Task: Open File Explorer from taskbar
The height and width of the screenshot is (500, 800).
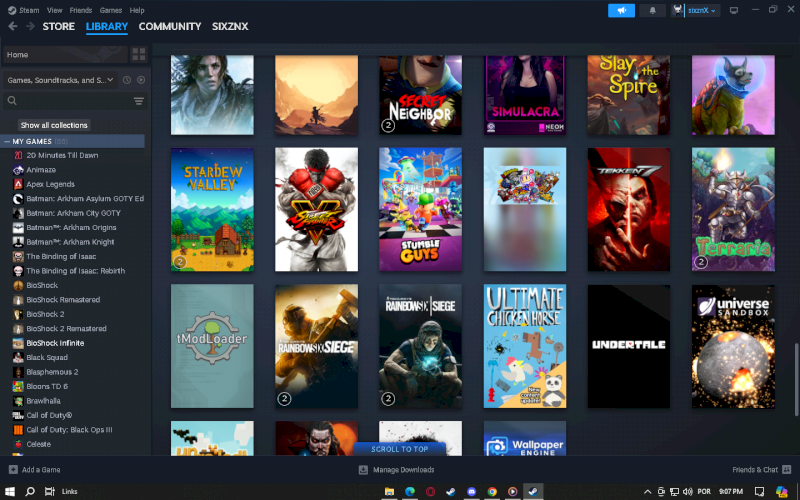Action: pyautogui.click(x=389, y=491)
